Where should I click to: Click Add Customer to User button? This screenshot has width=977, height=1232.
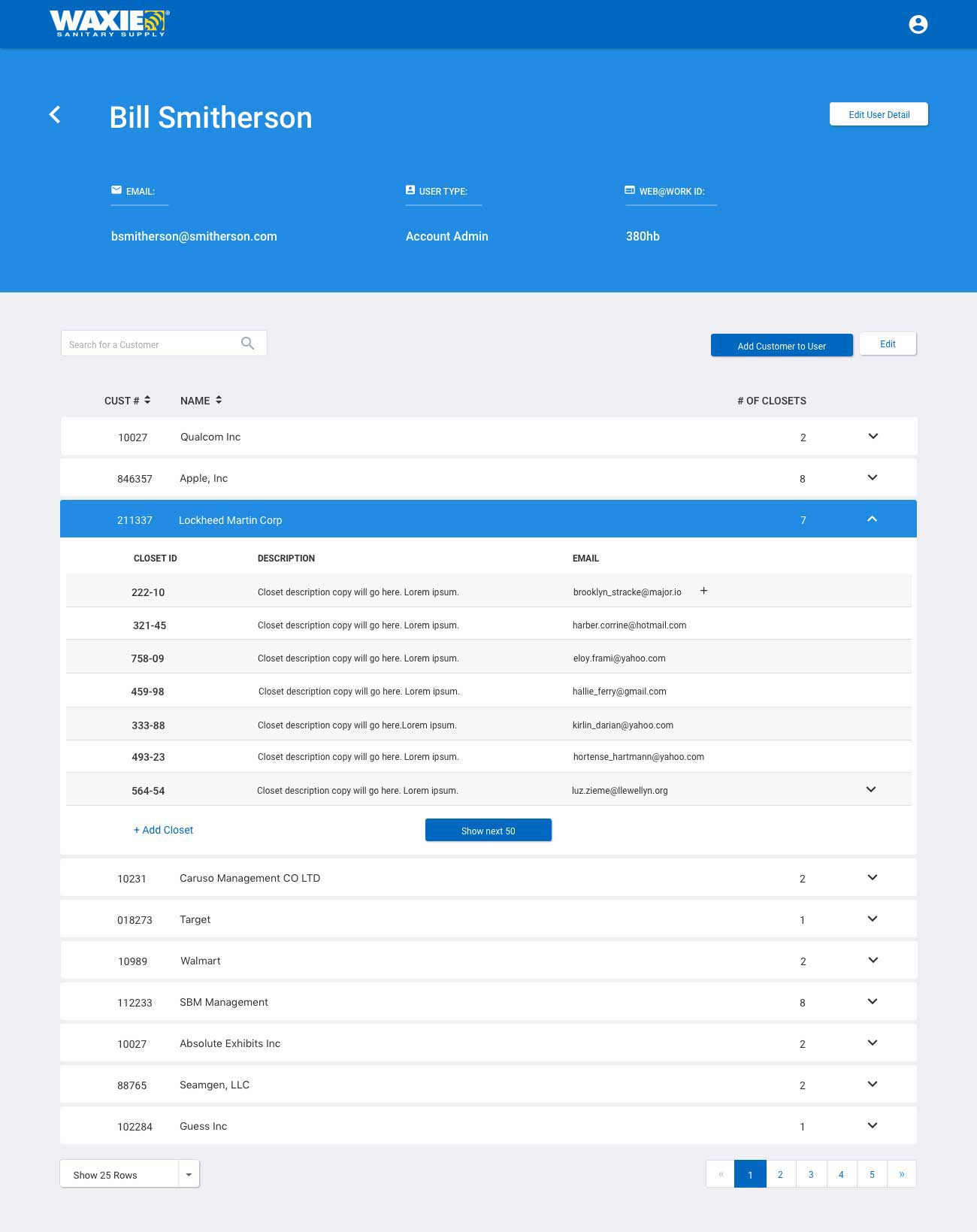[x=782, y=346]
